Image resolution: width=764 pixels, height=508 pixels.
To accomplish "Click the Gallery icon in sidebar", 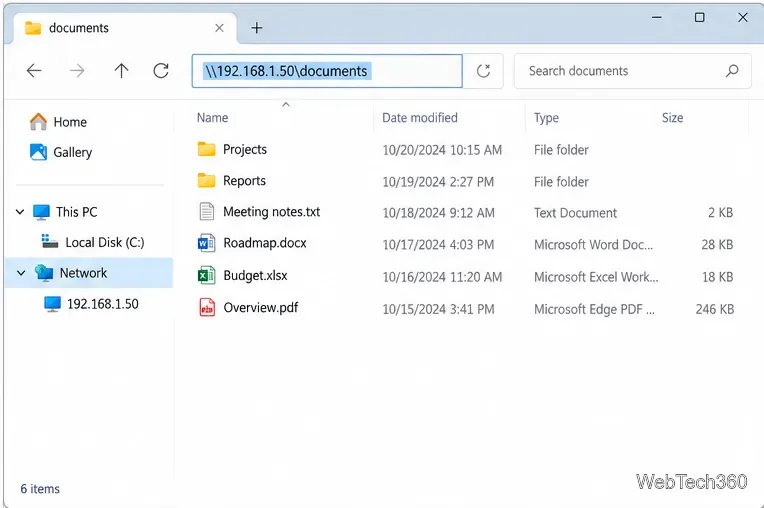I will point(38,152).
